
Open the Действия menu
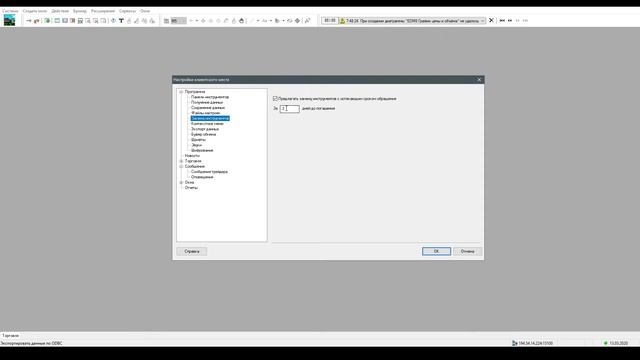click(60, 11)
